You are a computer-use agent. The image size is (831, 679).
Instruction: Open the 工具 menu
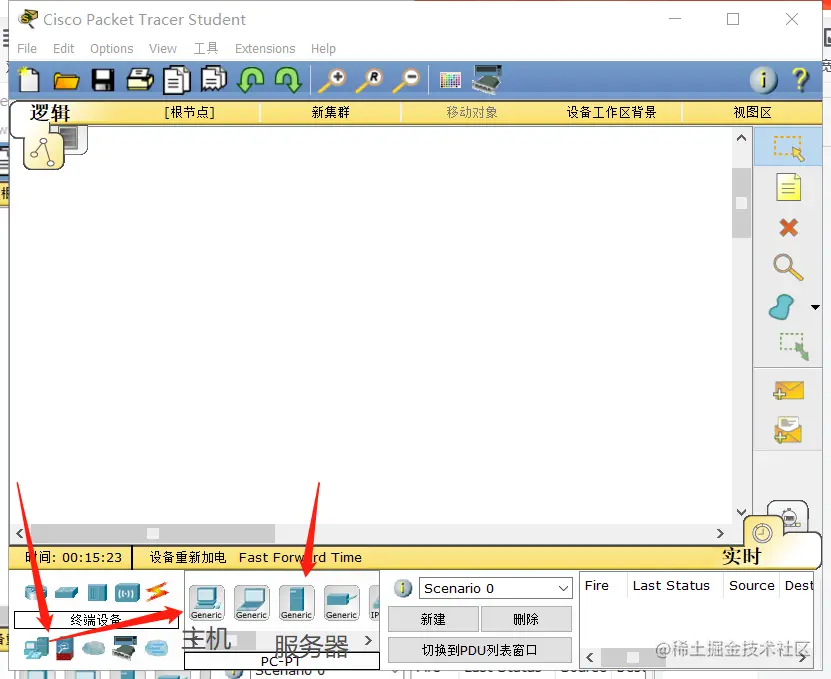tap(206, 48)
